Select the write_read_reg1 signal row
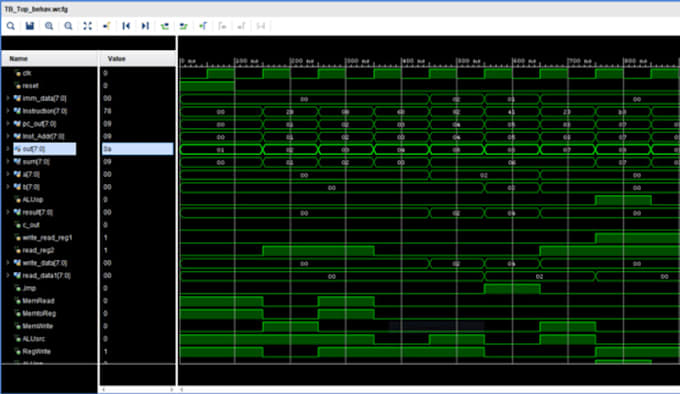Image resolution: width=680 pixels, height=394 pixels. tap(47, 238)
